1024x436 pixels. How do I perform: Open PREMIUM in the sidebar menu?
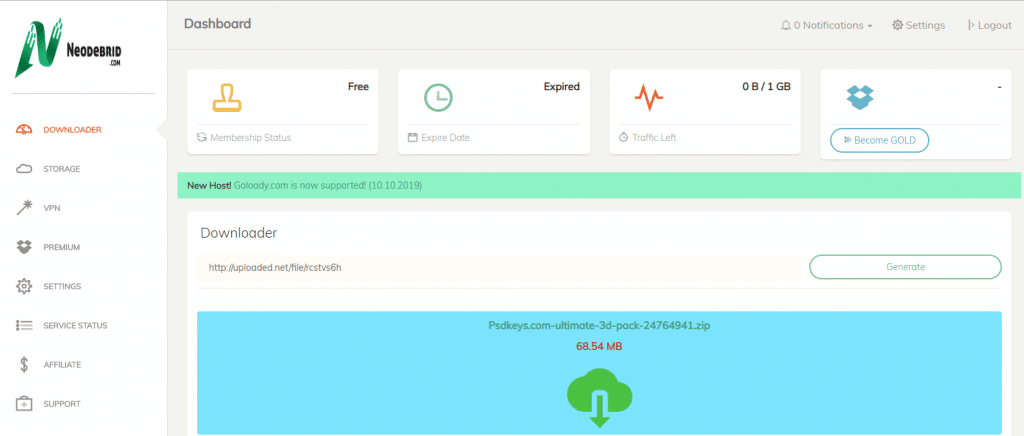(61, 247)
